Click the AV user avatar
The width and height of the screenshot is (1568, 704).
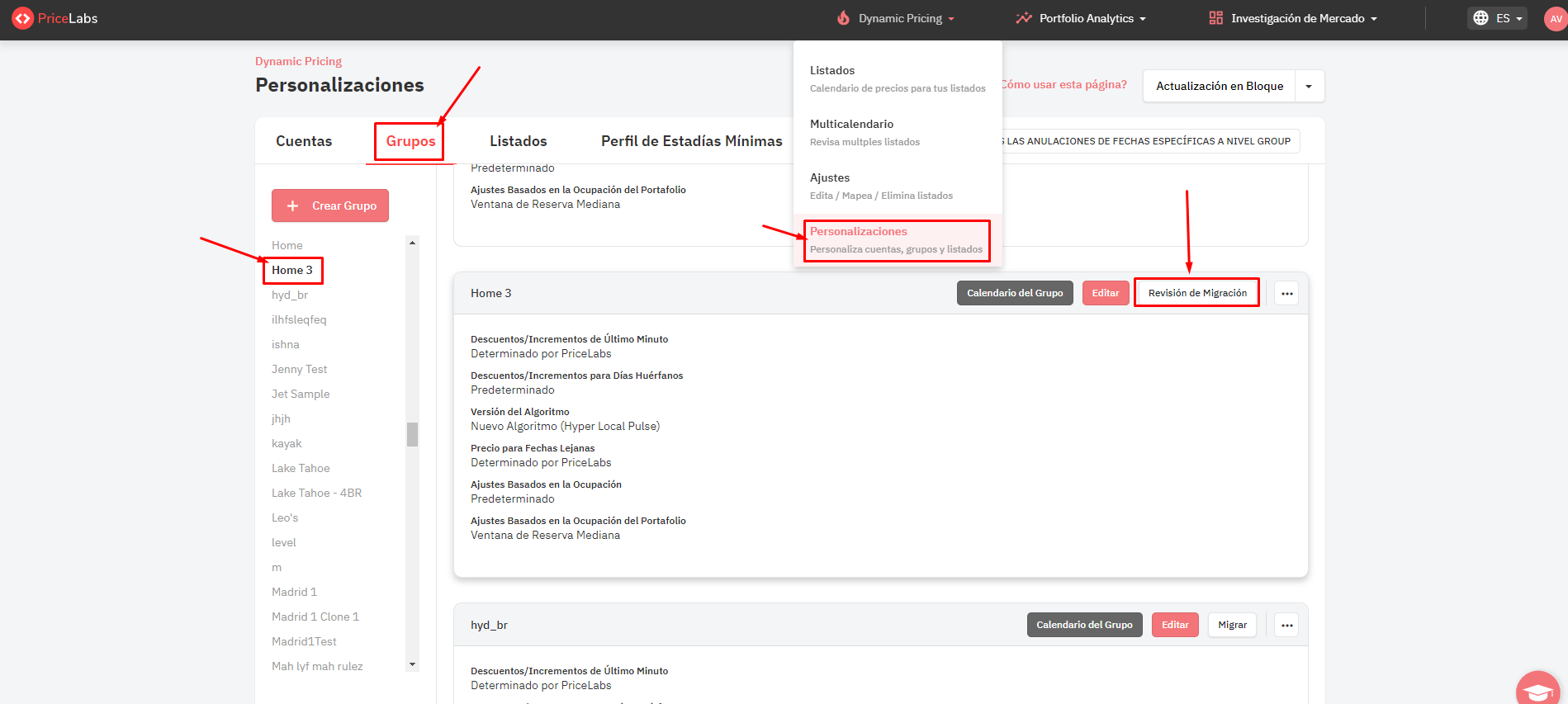tap(1555, 18)
